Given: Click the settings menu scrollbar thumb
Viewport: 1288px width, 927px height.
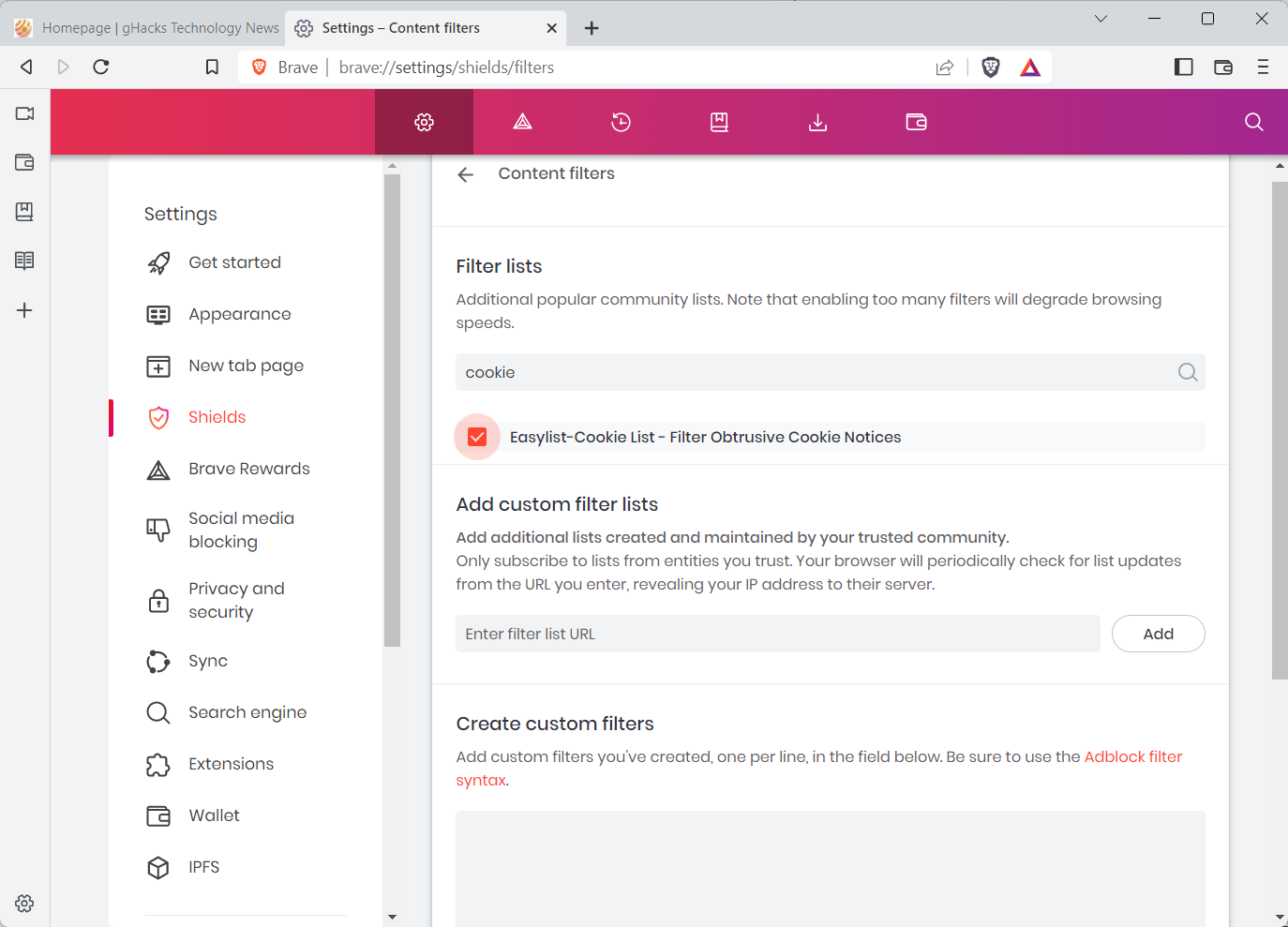Looking at the screenshot, I should [392, 411].
